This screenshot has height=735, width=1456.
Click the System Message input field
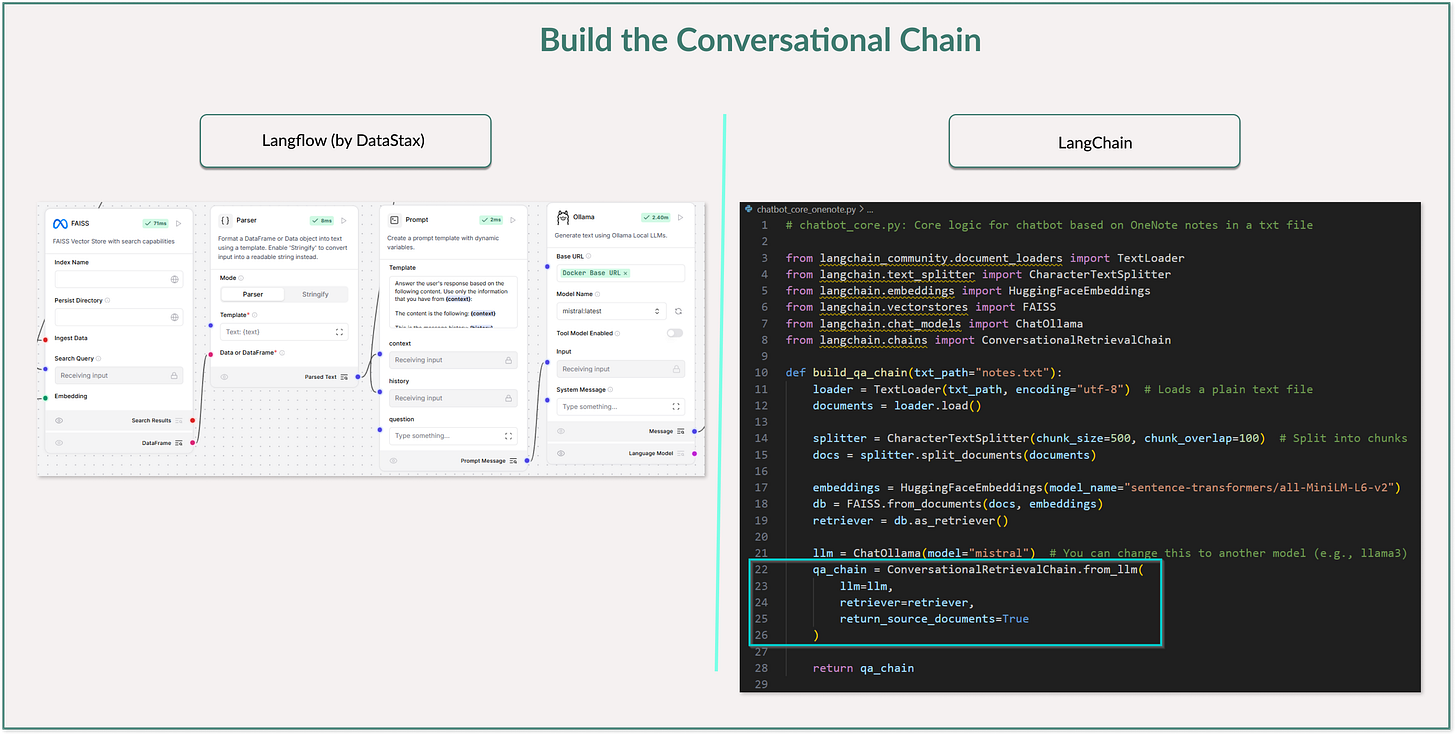pyautogui.click(x=621, y=407)
